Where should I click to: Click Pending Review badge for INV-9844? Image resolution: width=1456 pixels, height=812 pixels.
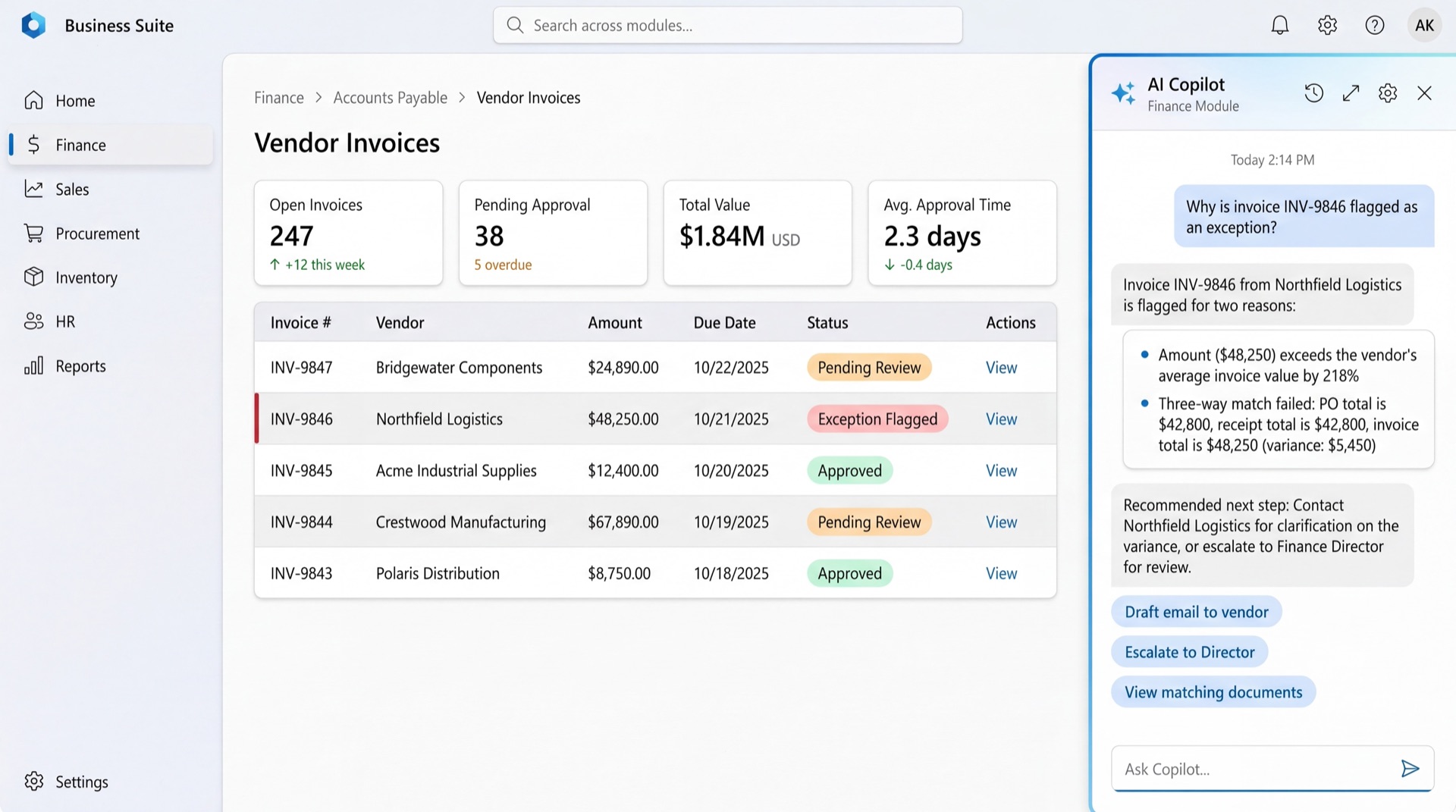point(869,522)
